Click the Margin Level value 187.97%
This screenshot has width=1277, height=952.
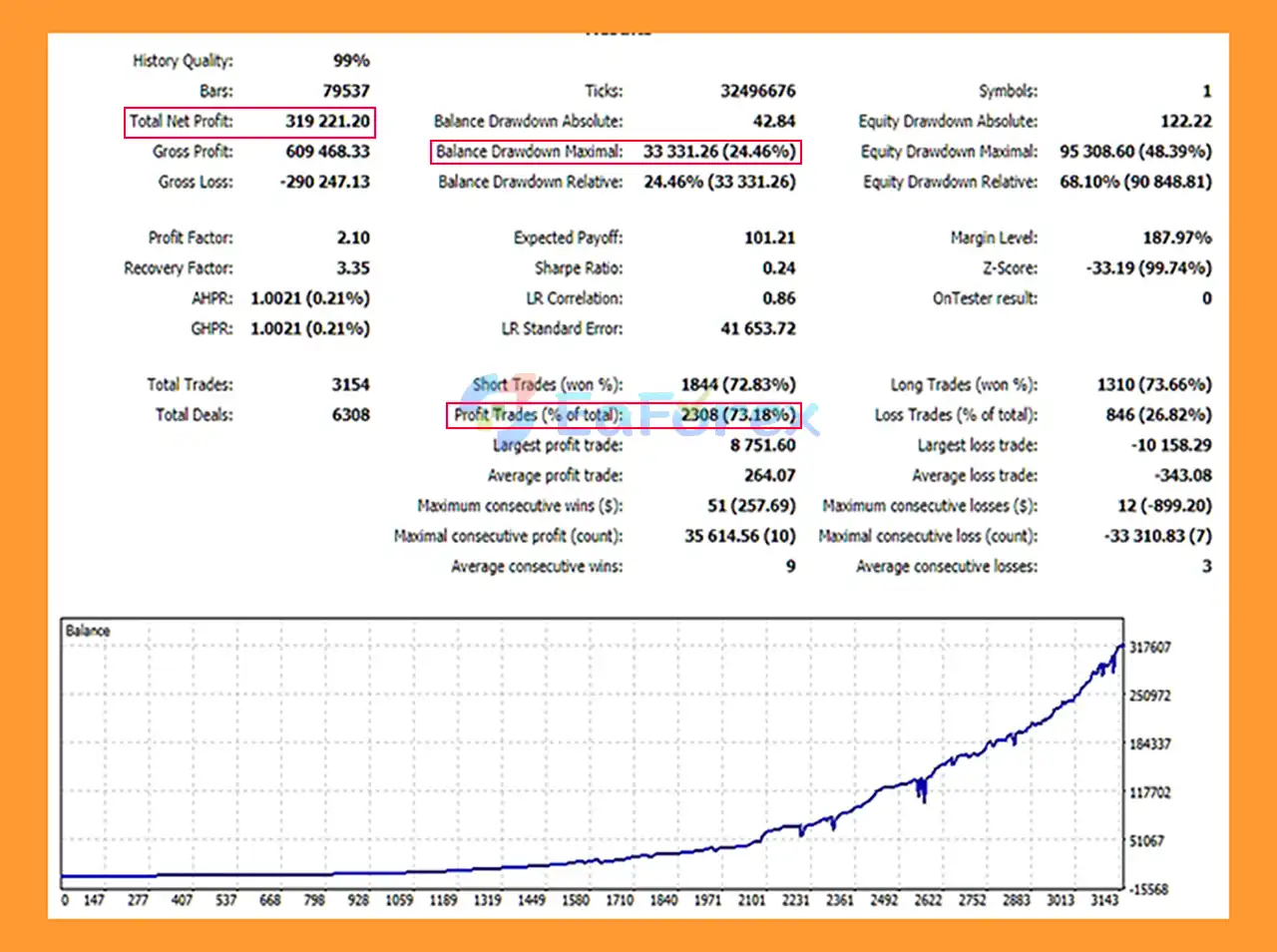(x=1176, y=238)
